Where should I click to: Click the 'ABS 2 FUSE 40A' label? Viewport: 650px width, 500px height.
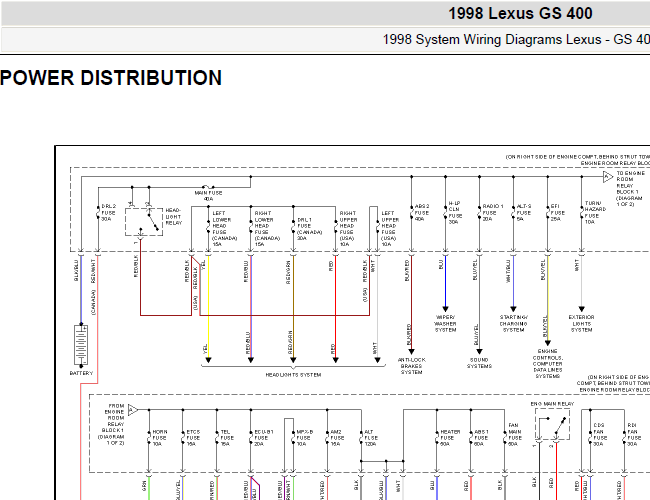(422, 213)
